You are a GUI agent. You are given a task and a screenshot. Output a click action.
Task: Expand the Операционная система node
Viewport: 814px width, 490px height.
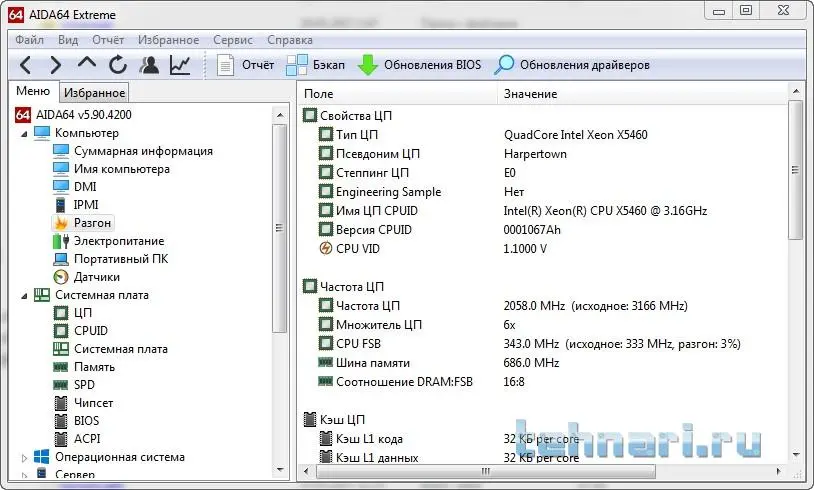(x=25, y=457)
